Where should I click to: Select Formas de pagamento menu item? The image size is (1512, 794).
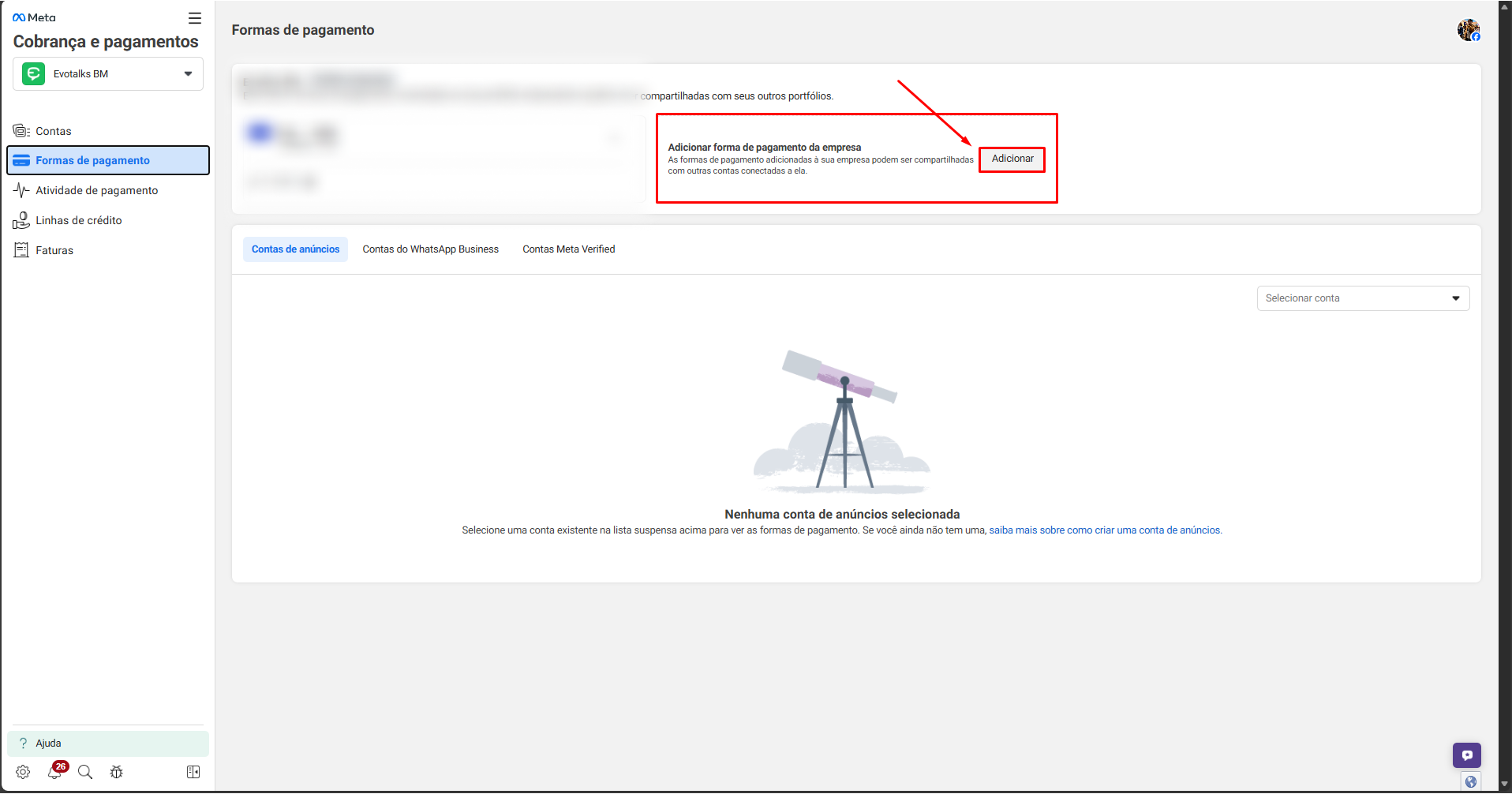(x=92, y=160)
